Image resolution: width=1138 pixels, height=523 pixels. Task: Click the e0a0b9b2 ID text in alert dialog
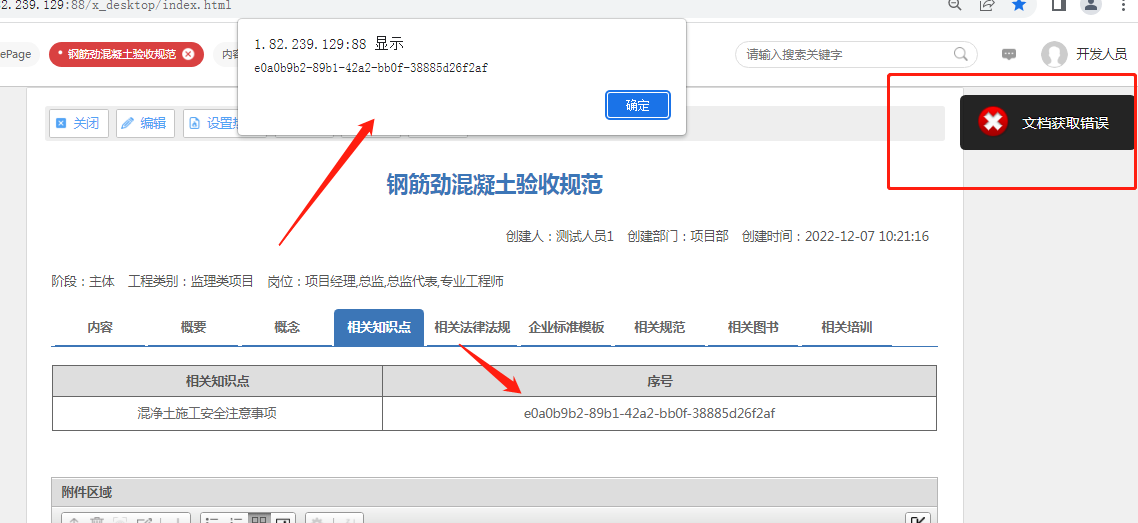point(371,68)
